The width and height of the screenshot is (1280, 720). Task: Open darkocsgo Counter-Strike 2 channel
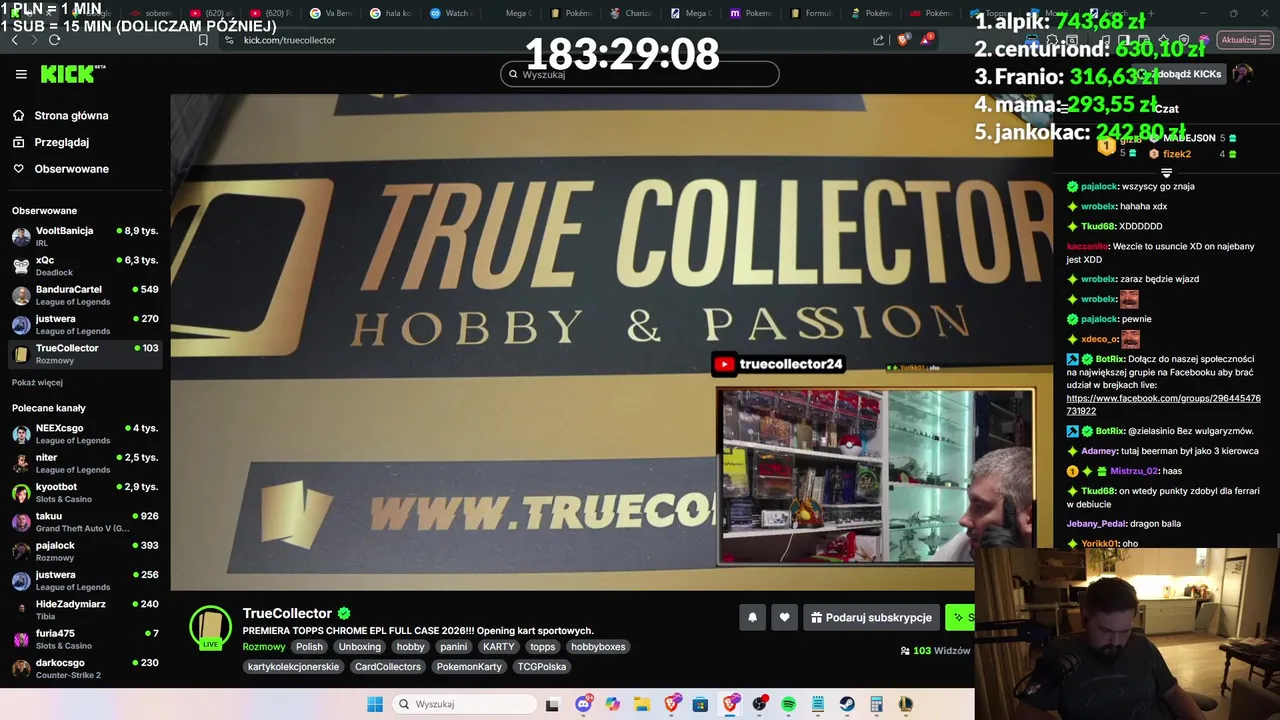pos(85,669)
